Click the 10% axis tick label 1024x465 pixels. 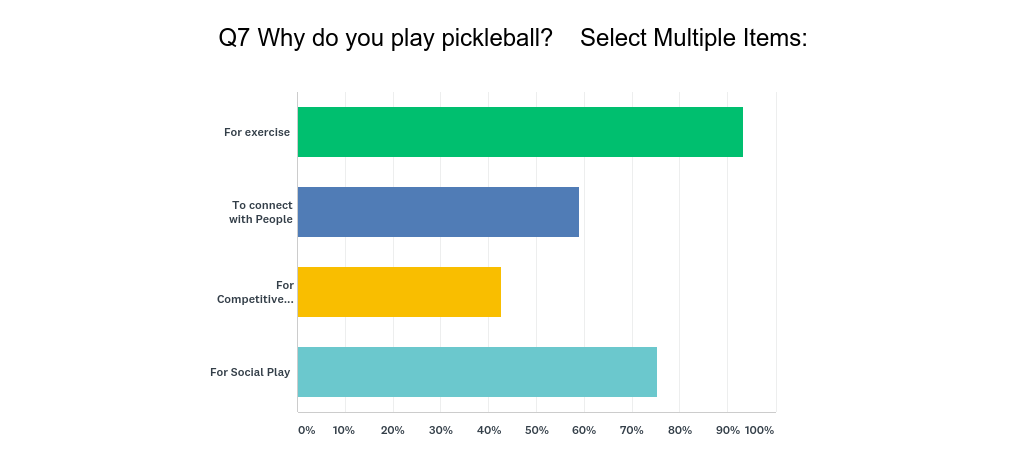coord(344,430)
